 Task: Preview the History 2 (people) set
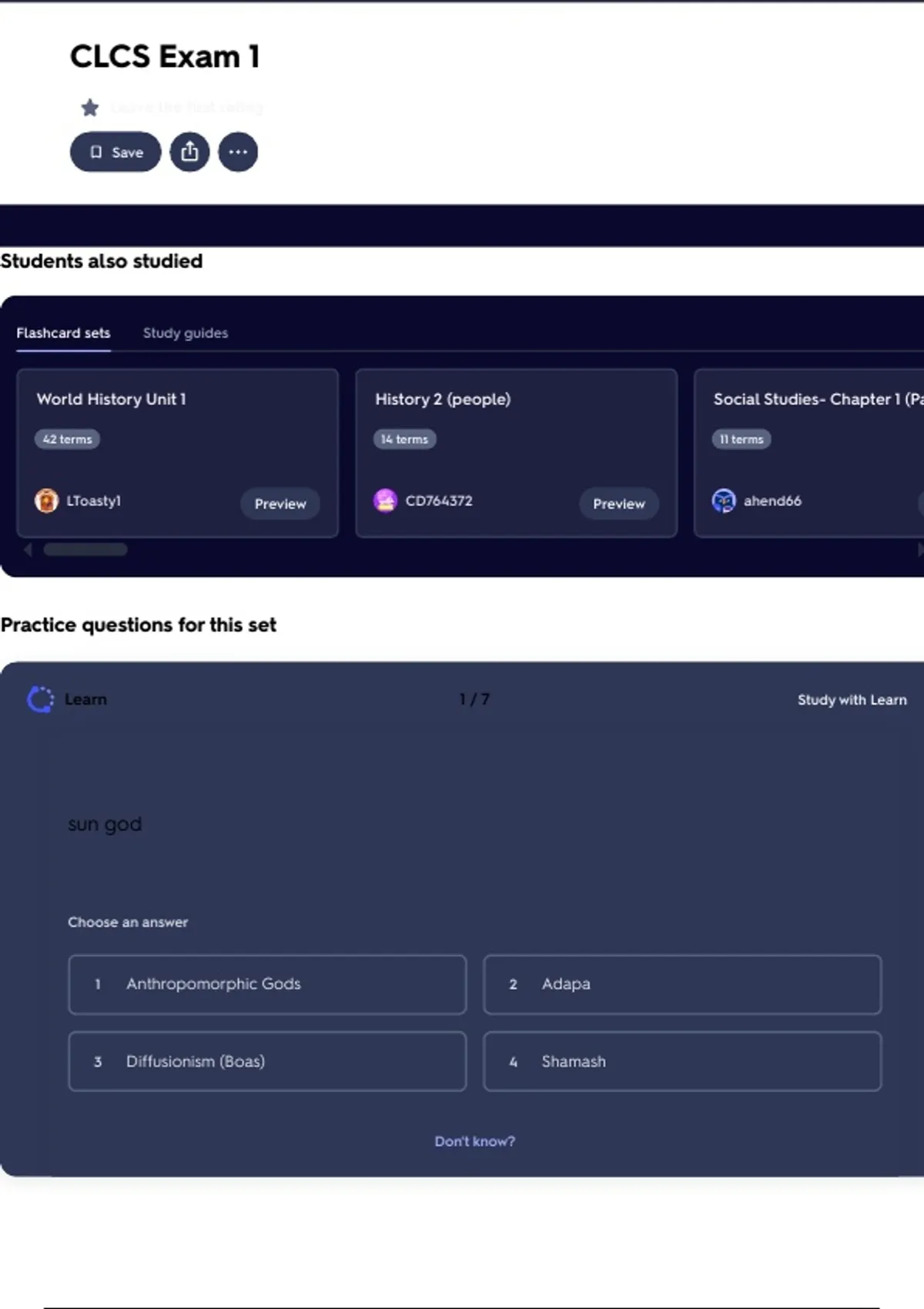(x=618, y=504)
